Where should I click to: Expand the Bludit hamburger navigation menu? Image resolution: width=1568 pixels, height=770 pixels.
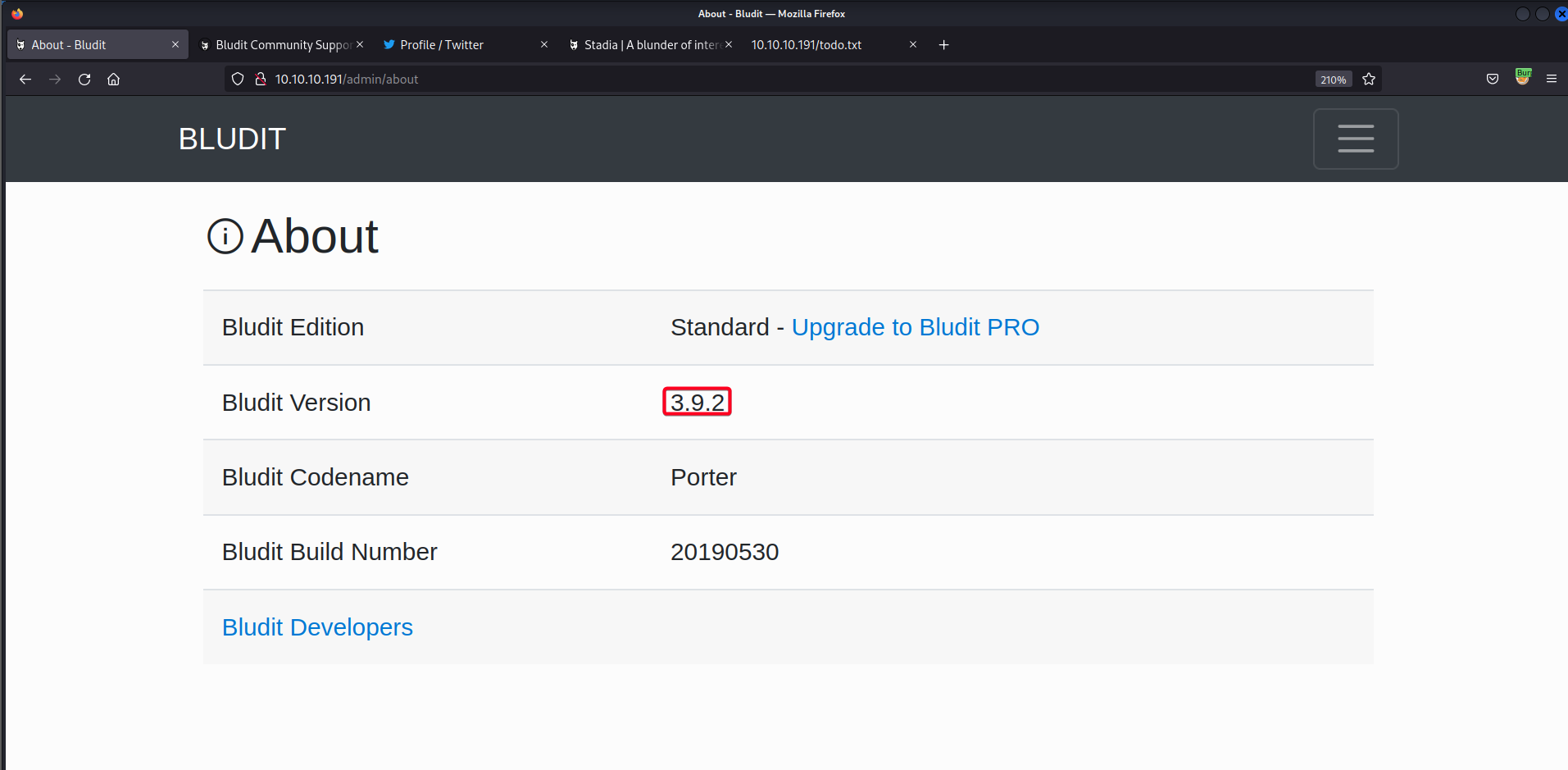pos(1356,139)
